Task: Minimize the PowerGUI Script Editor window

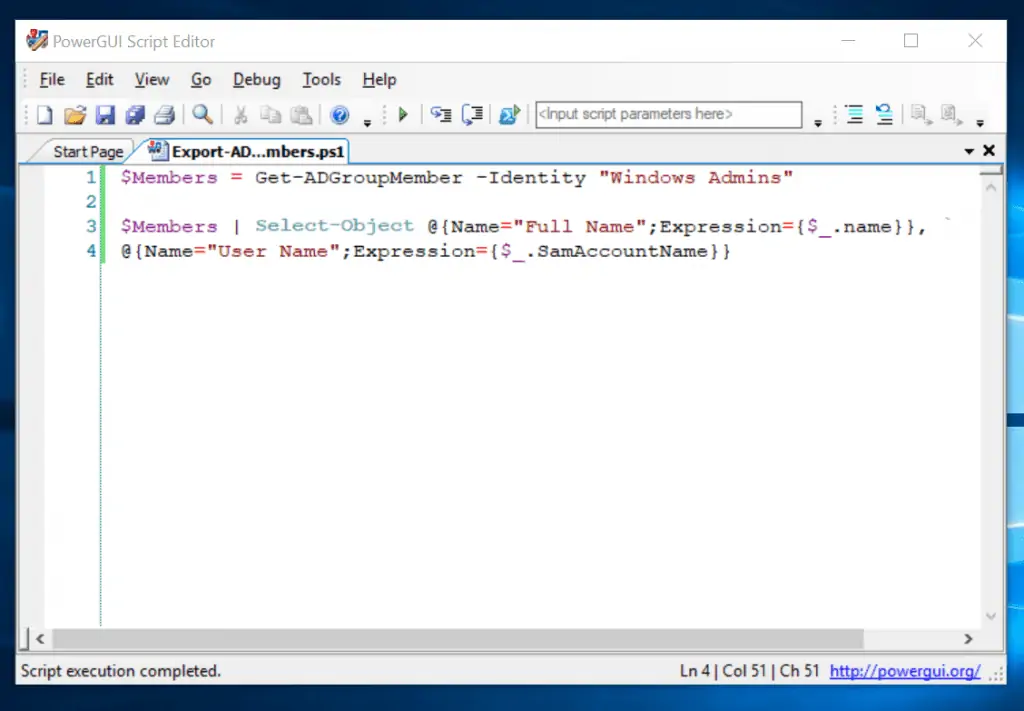Action: pos(848,40)
